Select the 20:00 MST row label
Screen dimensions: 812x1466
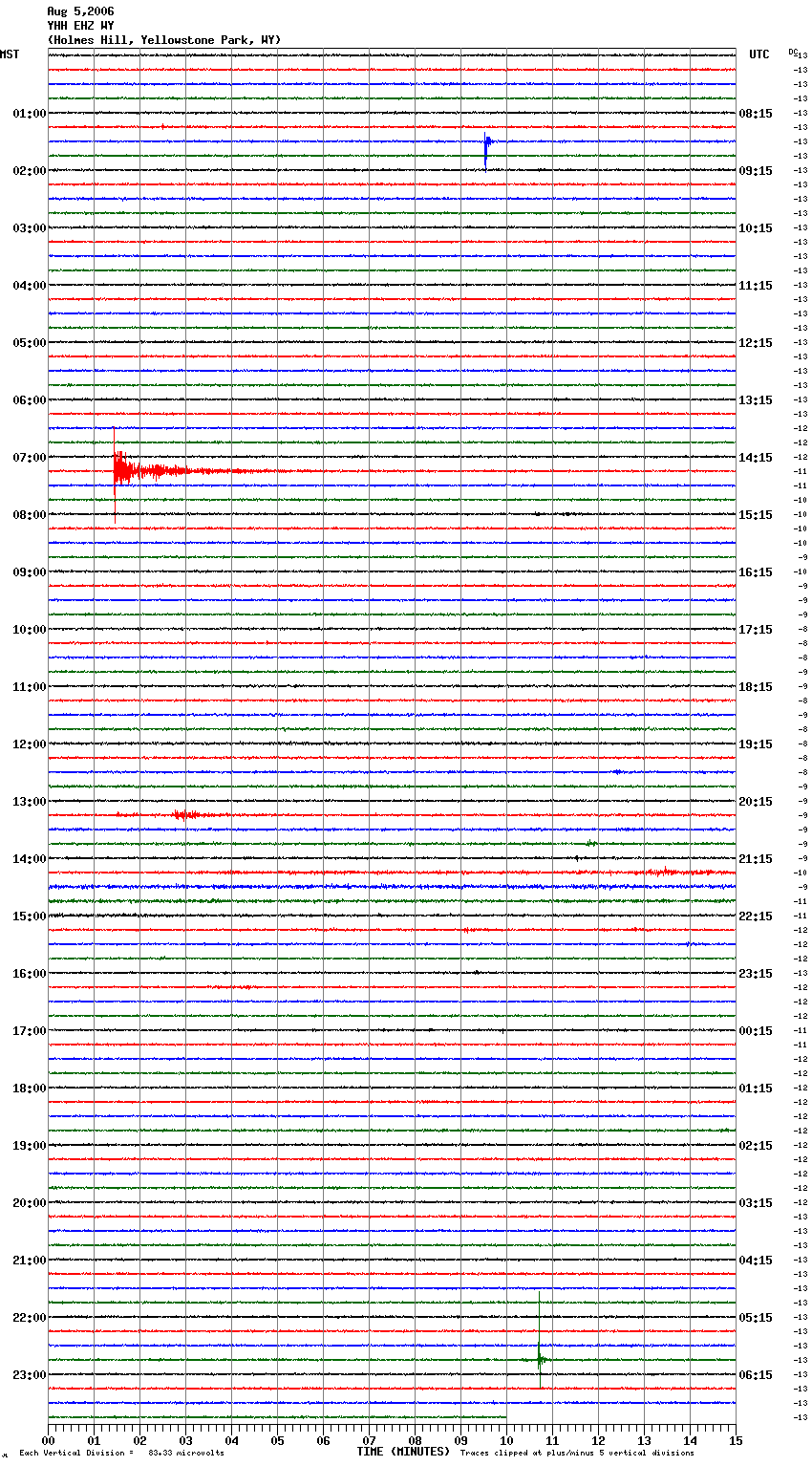coord(30,1203)
